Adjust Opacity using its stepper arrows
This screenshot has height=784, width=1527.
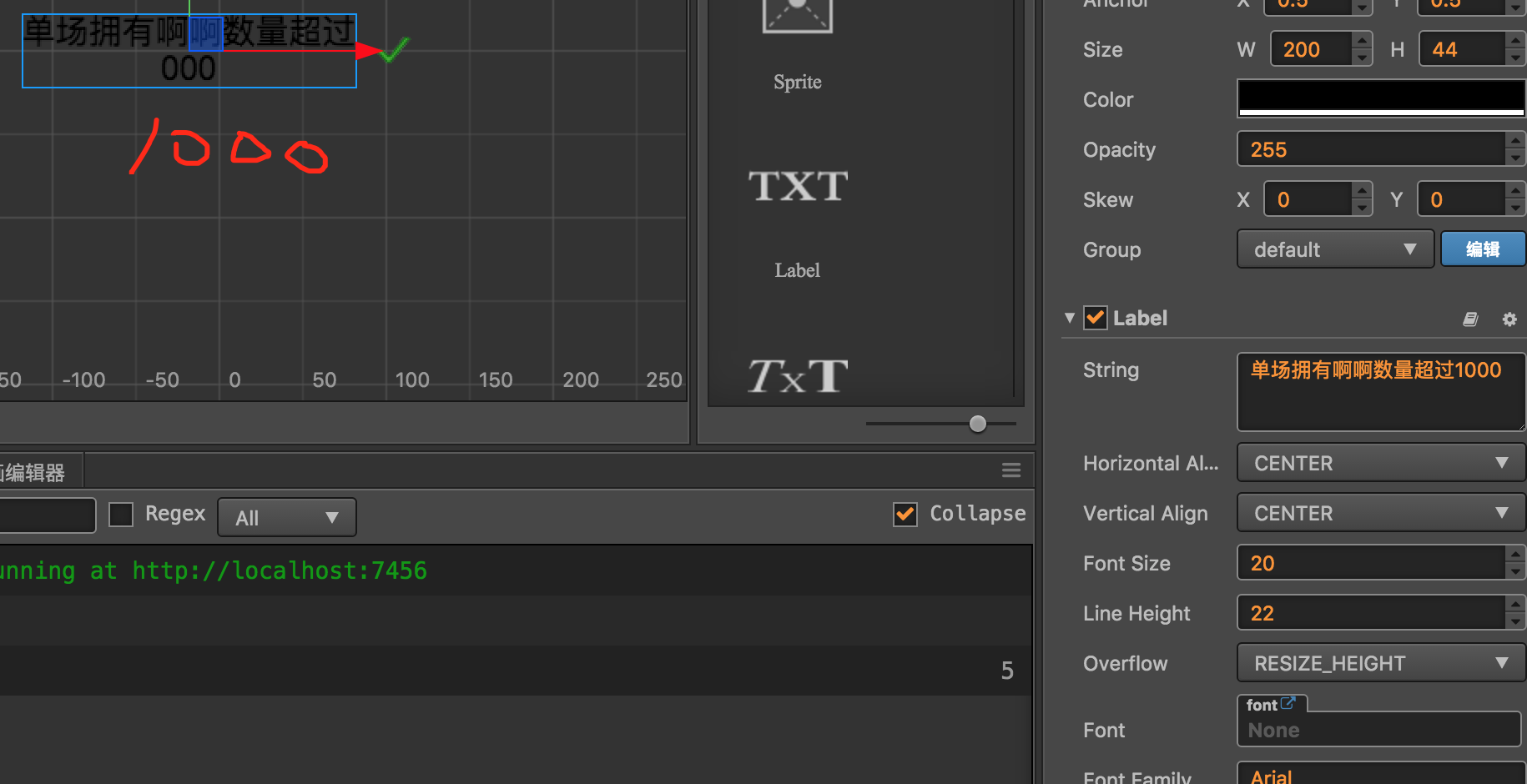(x=1515, y=149)
